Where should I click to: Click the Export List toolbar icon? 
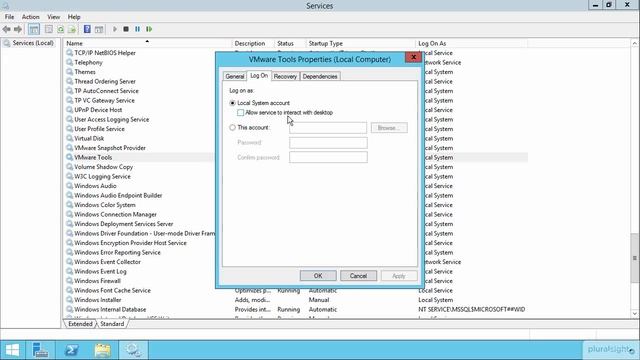[x=72, y=29]
